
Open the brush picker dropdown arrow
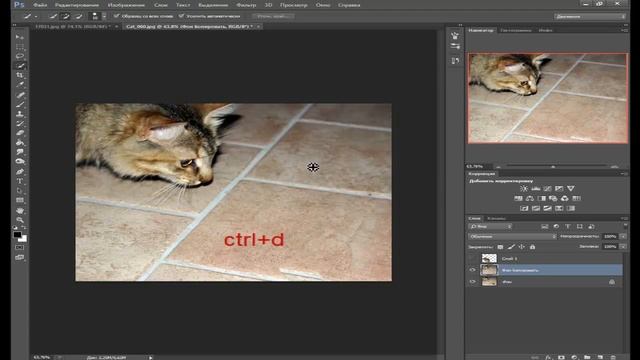(104, 16)
